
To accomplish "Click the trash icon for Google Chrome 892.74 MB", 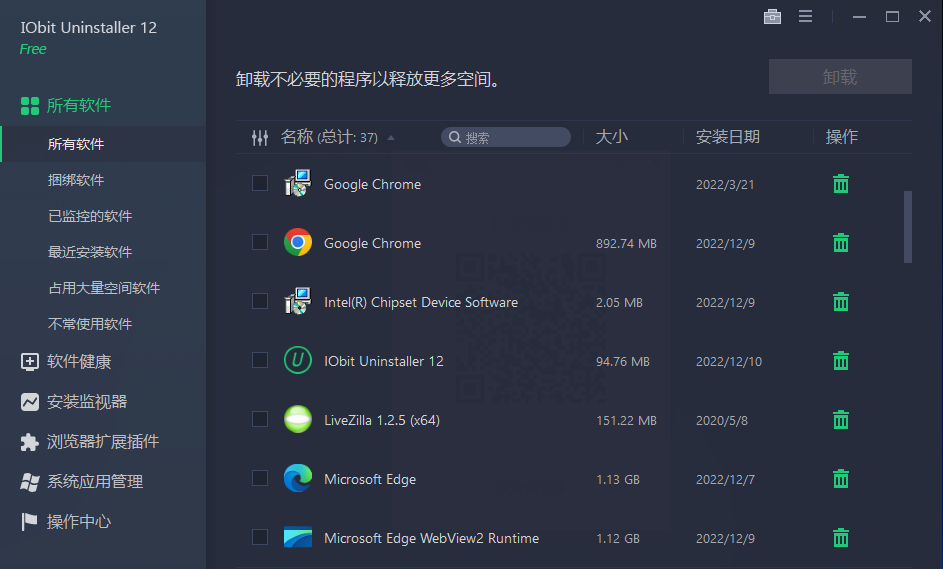I will pyautogui.click(x=841, y=243).
